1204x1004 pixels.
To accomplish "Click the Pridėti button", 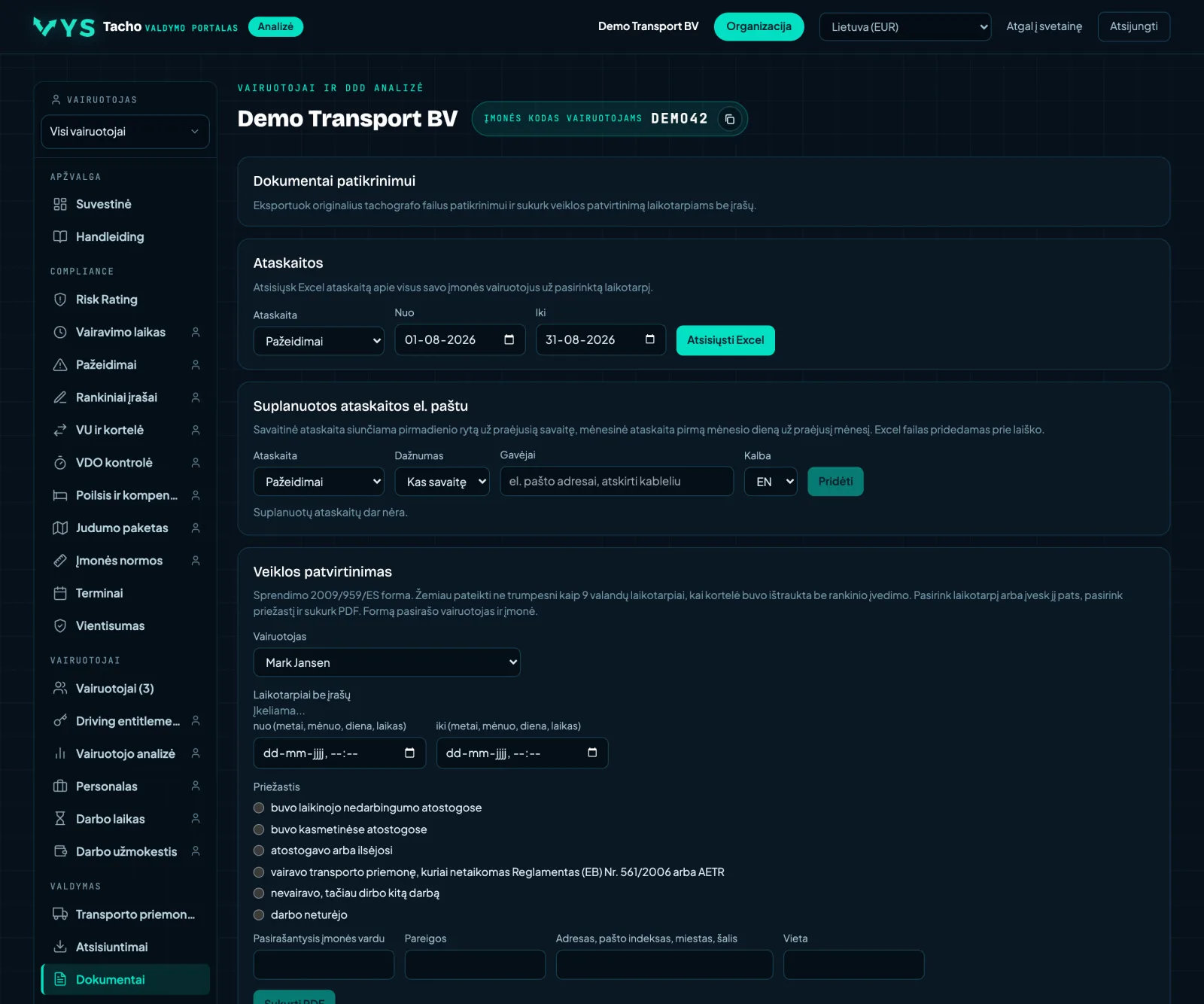I will coord(835,482).
